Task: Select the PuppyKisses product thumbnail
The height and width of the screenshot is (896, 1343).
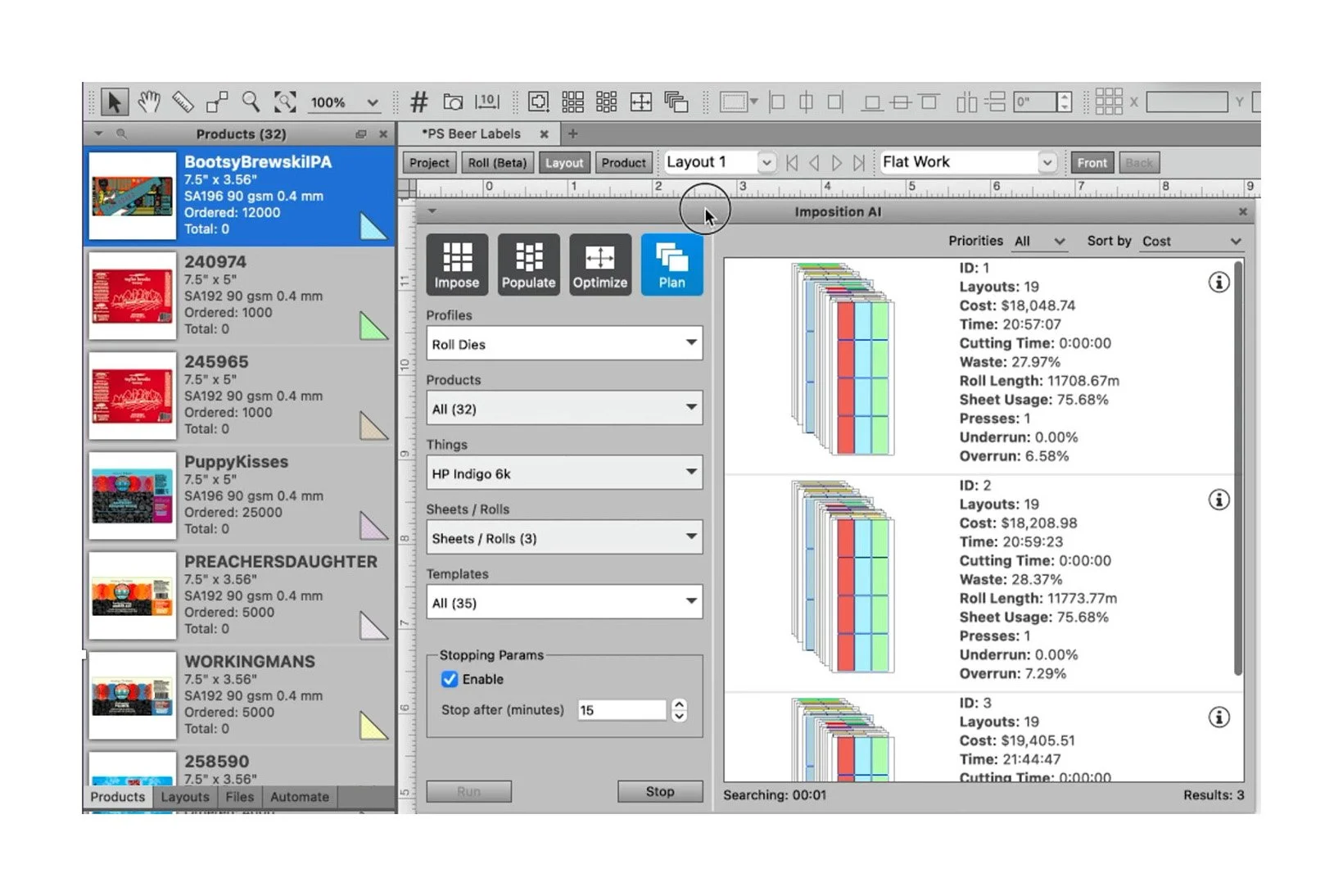Action: click(x=133, y=496)
